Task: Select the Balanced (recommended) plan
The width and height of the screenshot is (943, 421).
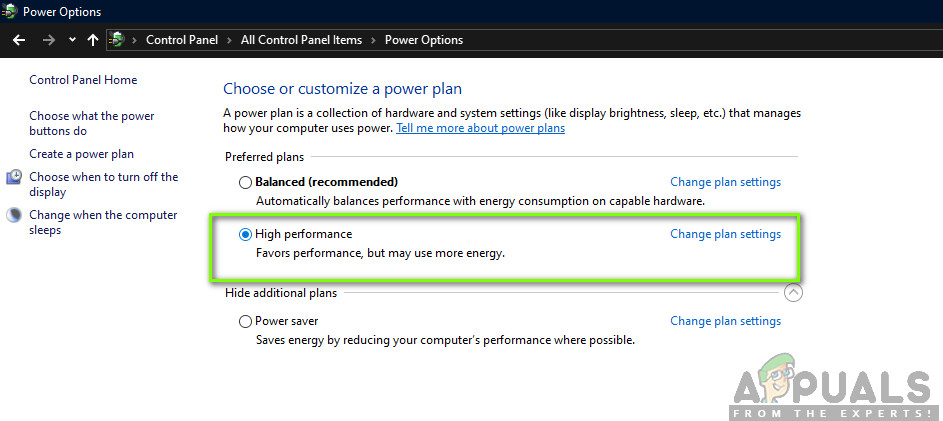Action: tap(246, 183)
